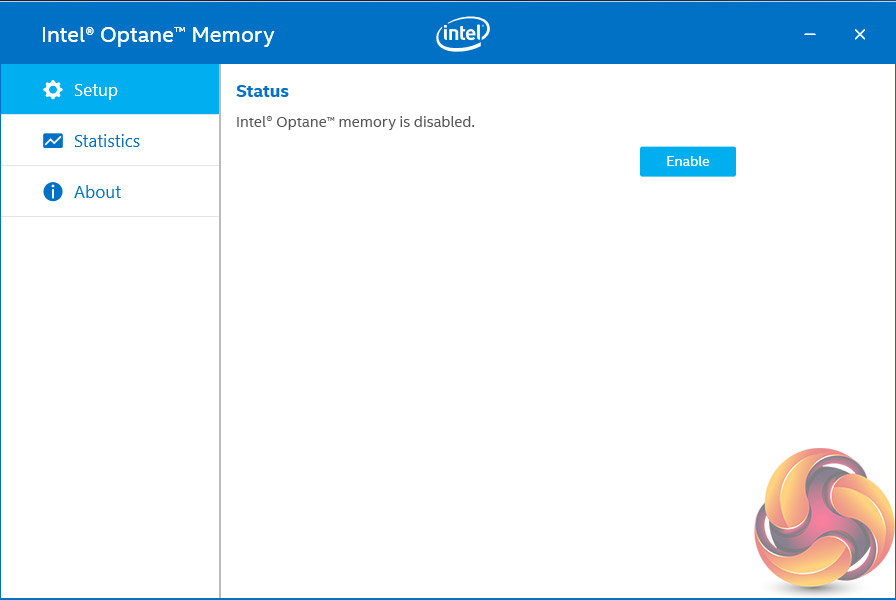Click the "Status" heading
This screenshot has height=600, width=896.
tap(262, 91)
